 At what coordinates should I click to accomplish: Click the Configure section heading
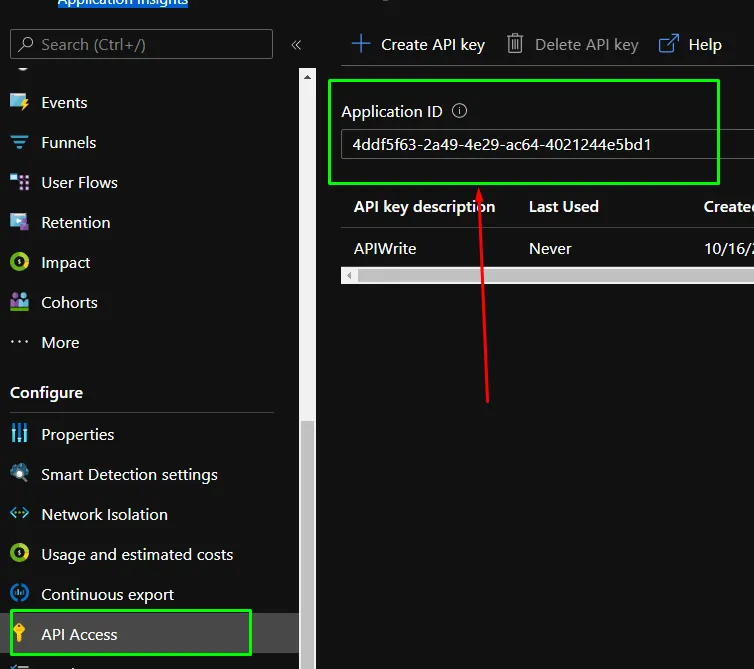[x=46, y=392]
